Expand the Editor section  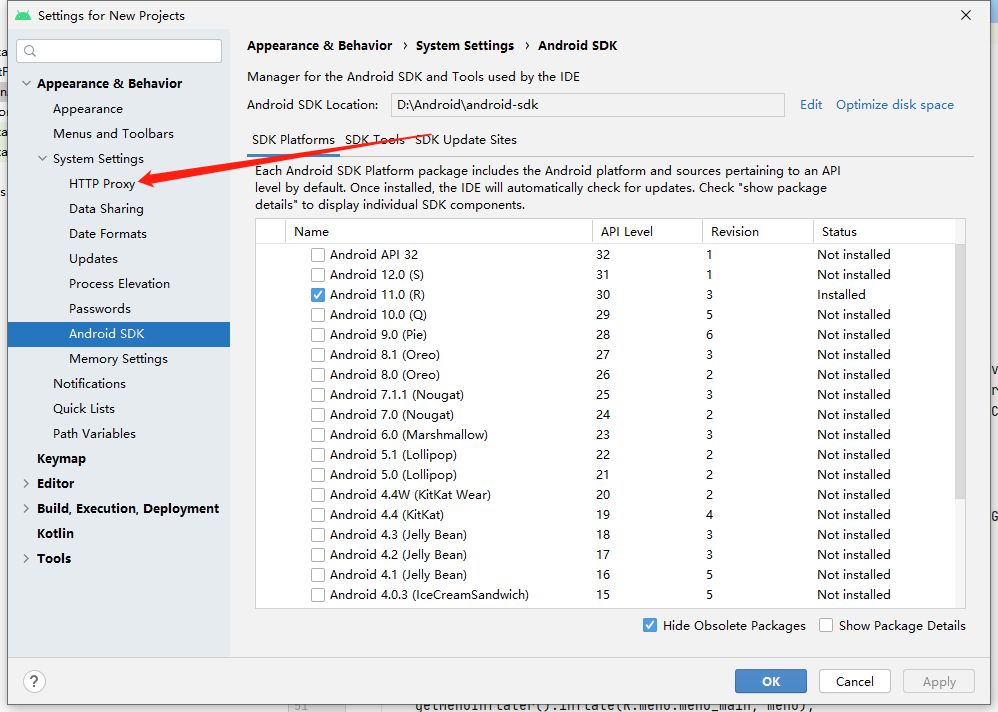(26, 484)
